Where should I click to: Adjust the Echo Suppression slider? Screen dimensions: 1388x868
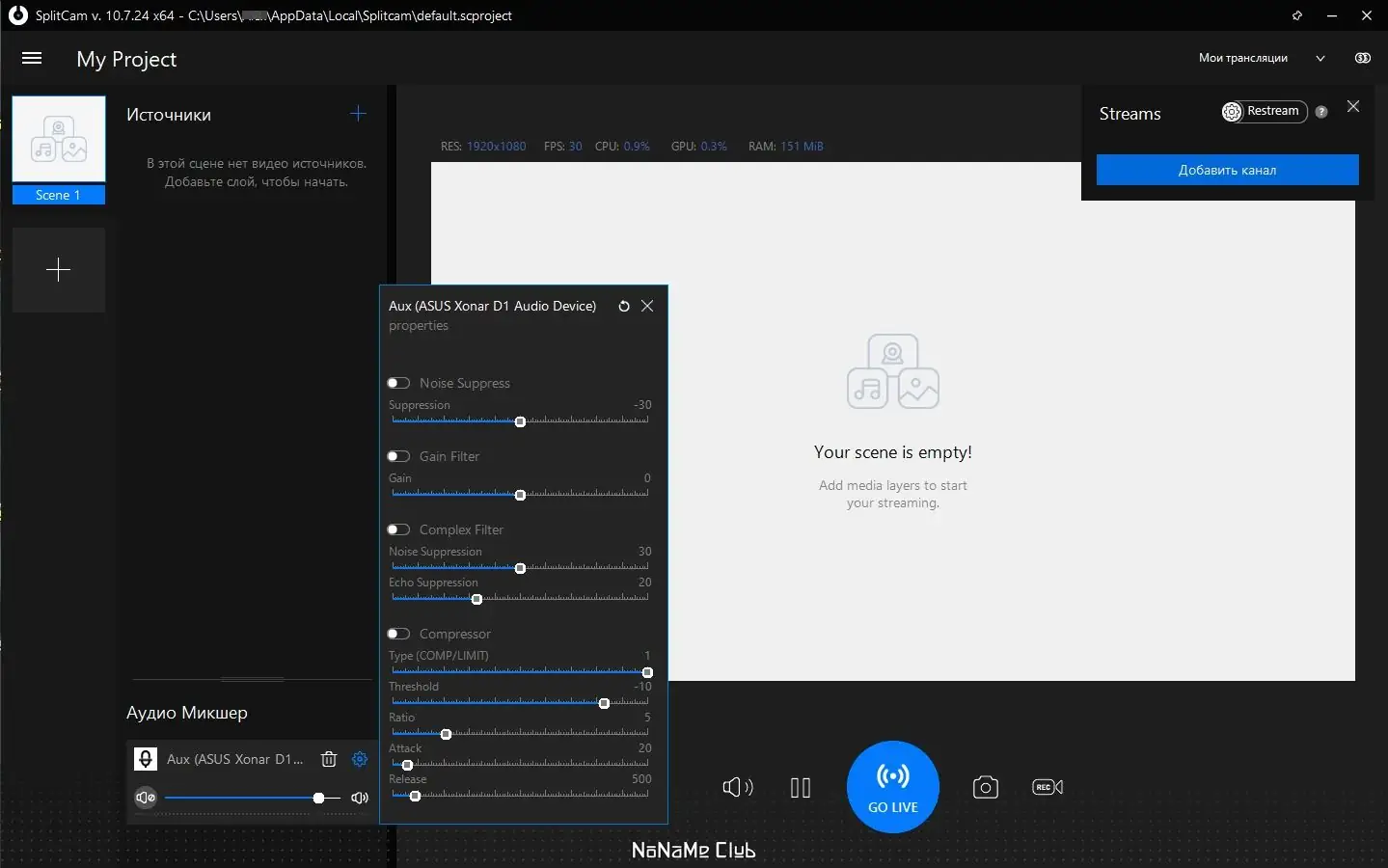[x=520, y=599]
